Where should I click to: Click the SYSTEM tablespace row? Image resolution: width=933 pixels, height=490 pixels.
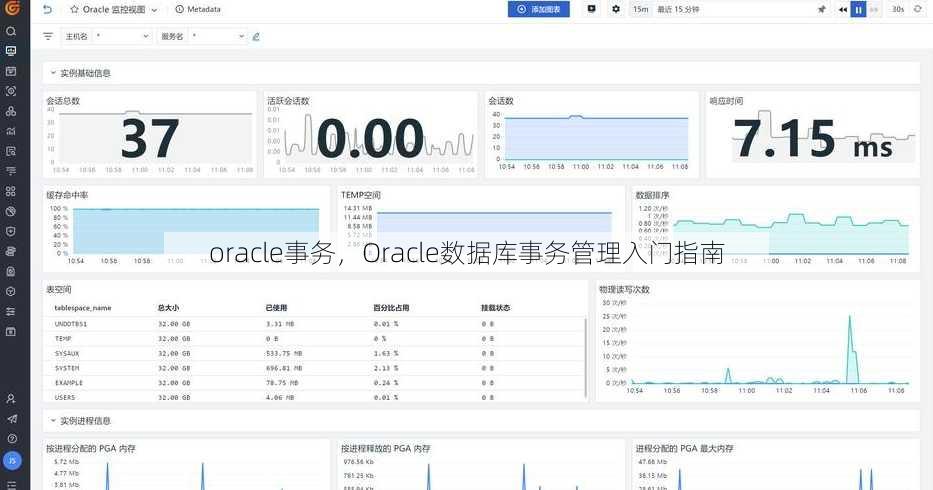314,368
